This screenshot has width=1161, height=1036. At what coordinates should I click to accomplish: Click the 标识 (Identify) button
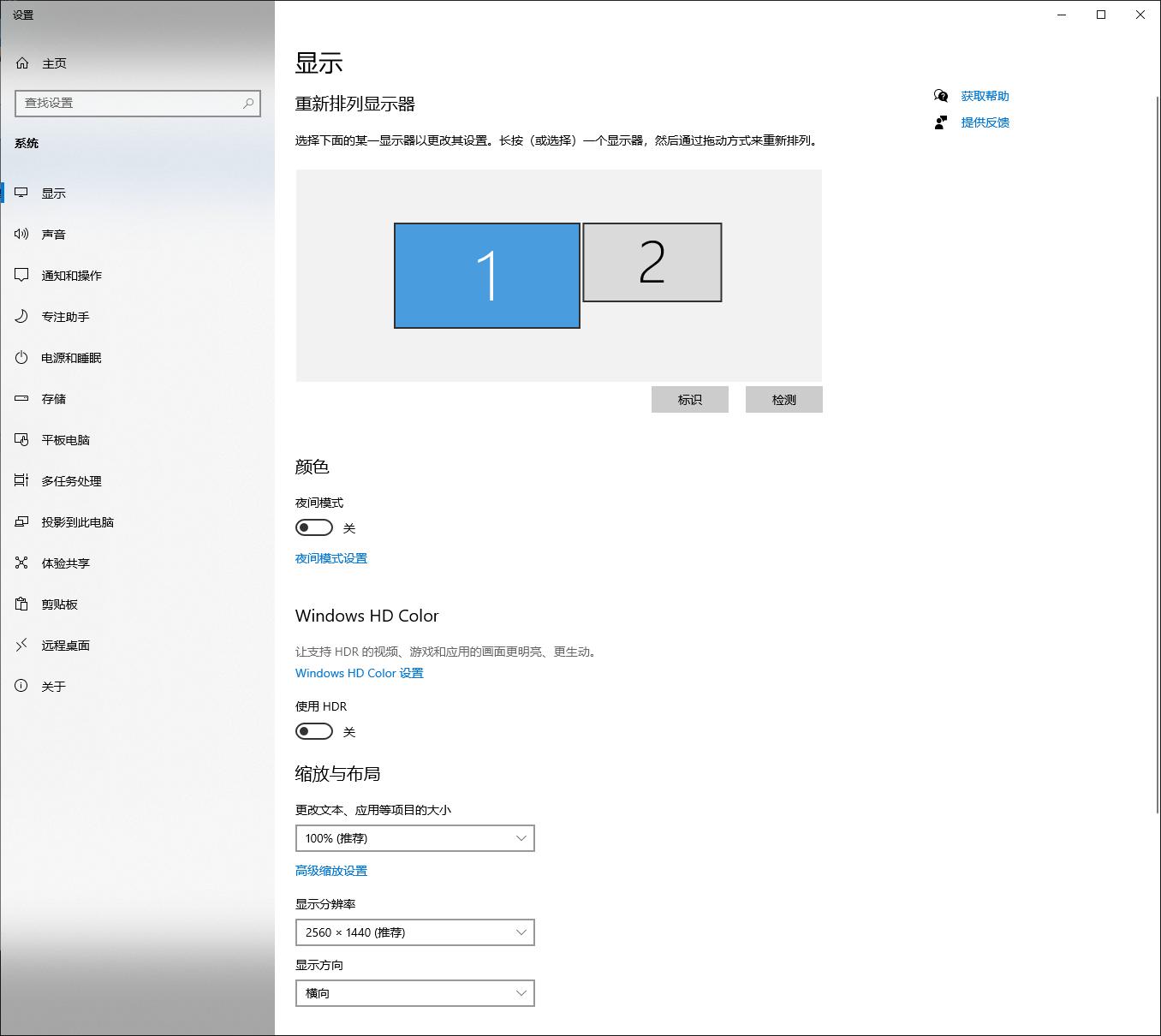click(689, 399)
